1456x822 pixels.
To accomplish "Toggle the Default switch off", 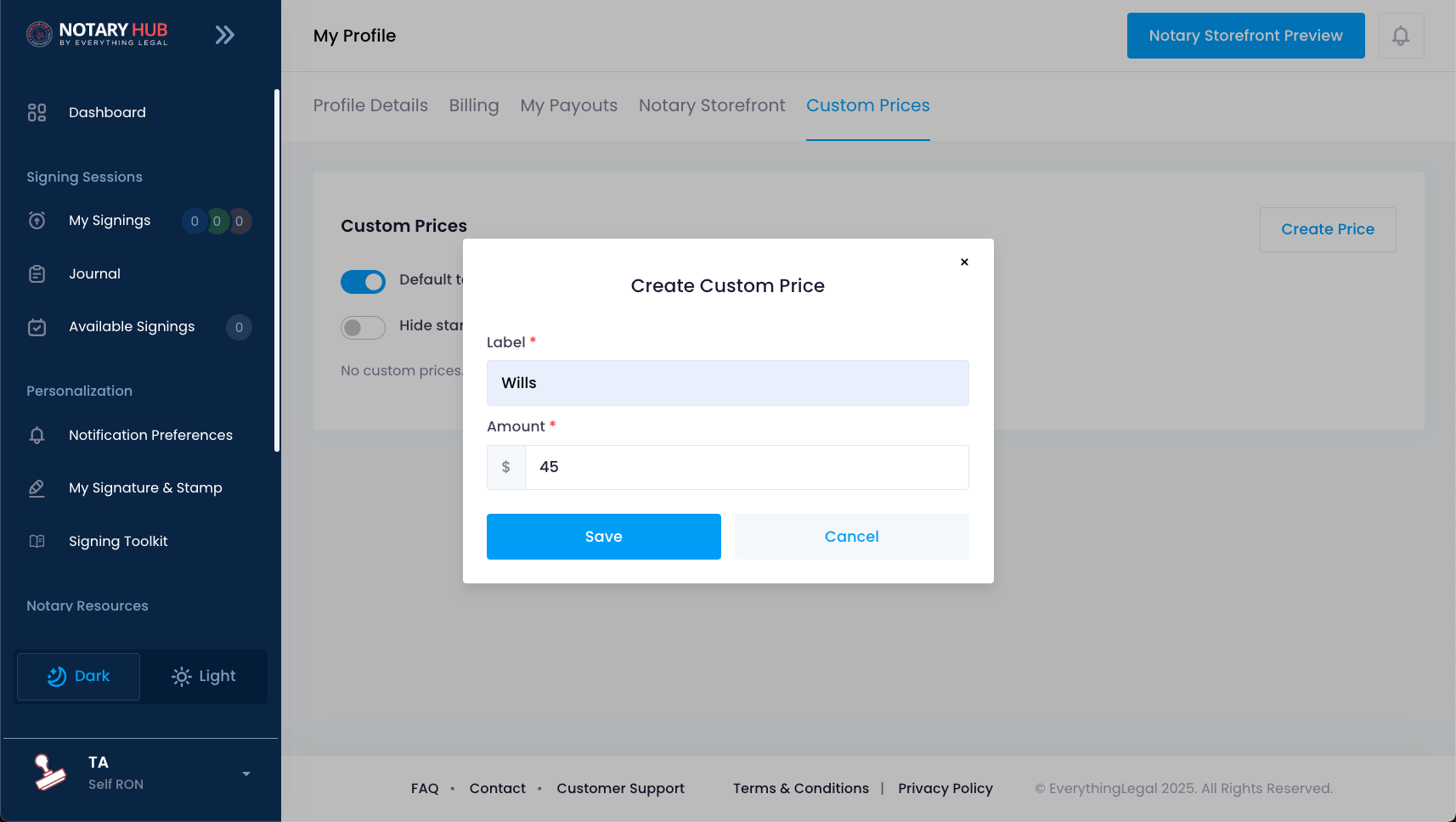I will click(x=363, y=281).
